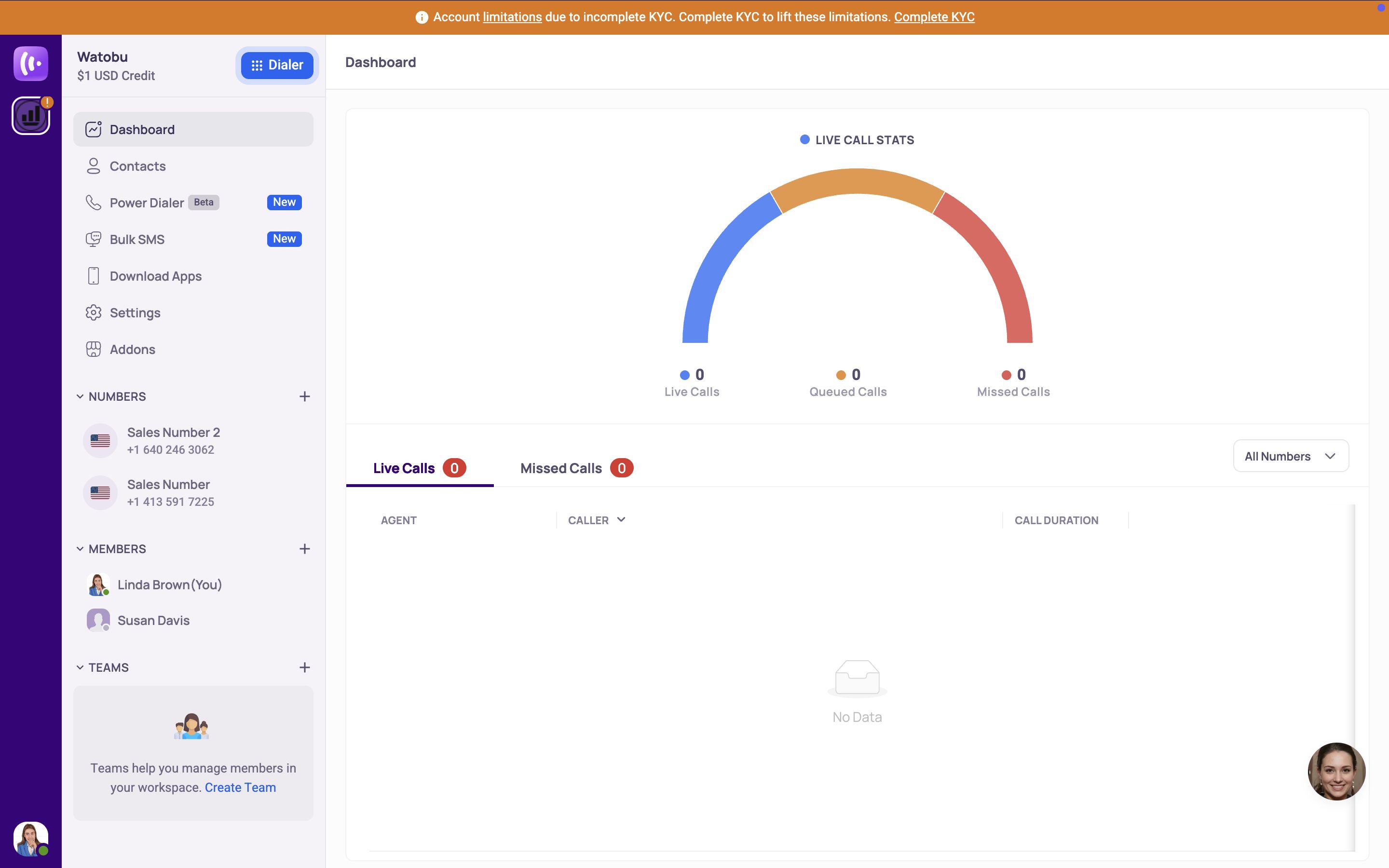This screenshot has height=868, width=1389.
Task: Open the purple phone app logo icon
Action: click(x=31, y=63)
